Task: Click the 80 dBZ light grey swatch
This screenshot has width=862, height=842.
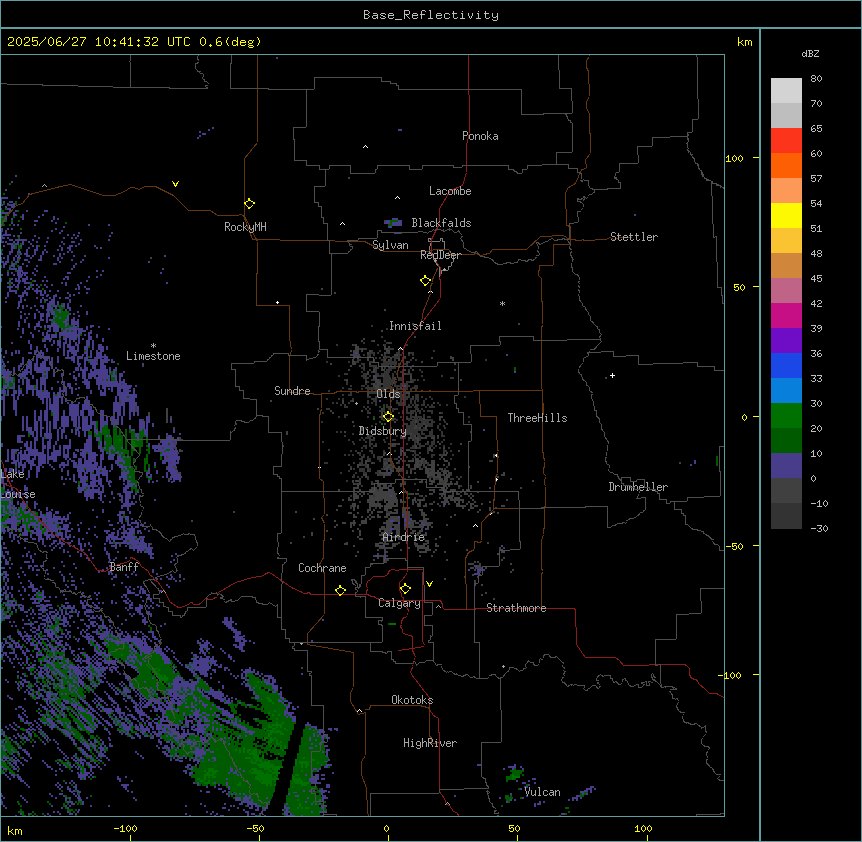Action: (786, 91)
